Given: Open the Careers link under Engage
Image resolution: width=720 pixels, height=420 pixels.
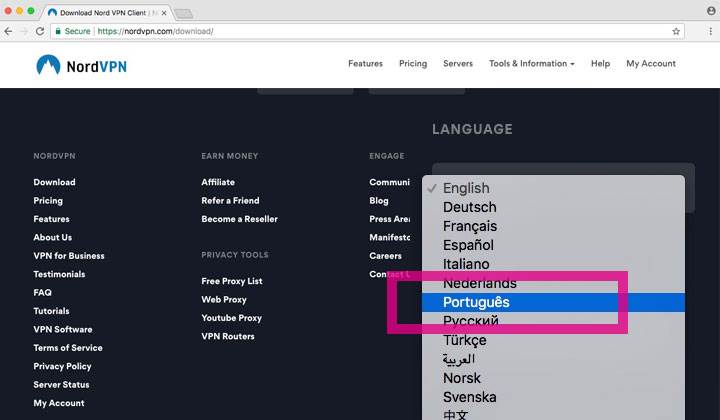Looking at the screenshot, I should click(385, 256).
